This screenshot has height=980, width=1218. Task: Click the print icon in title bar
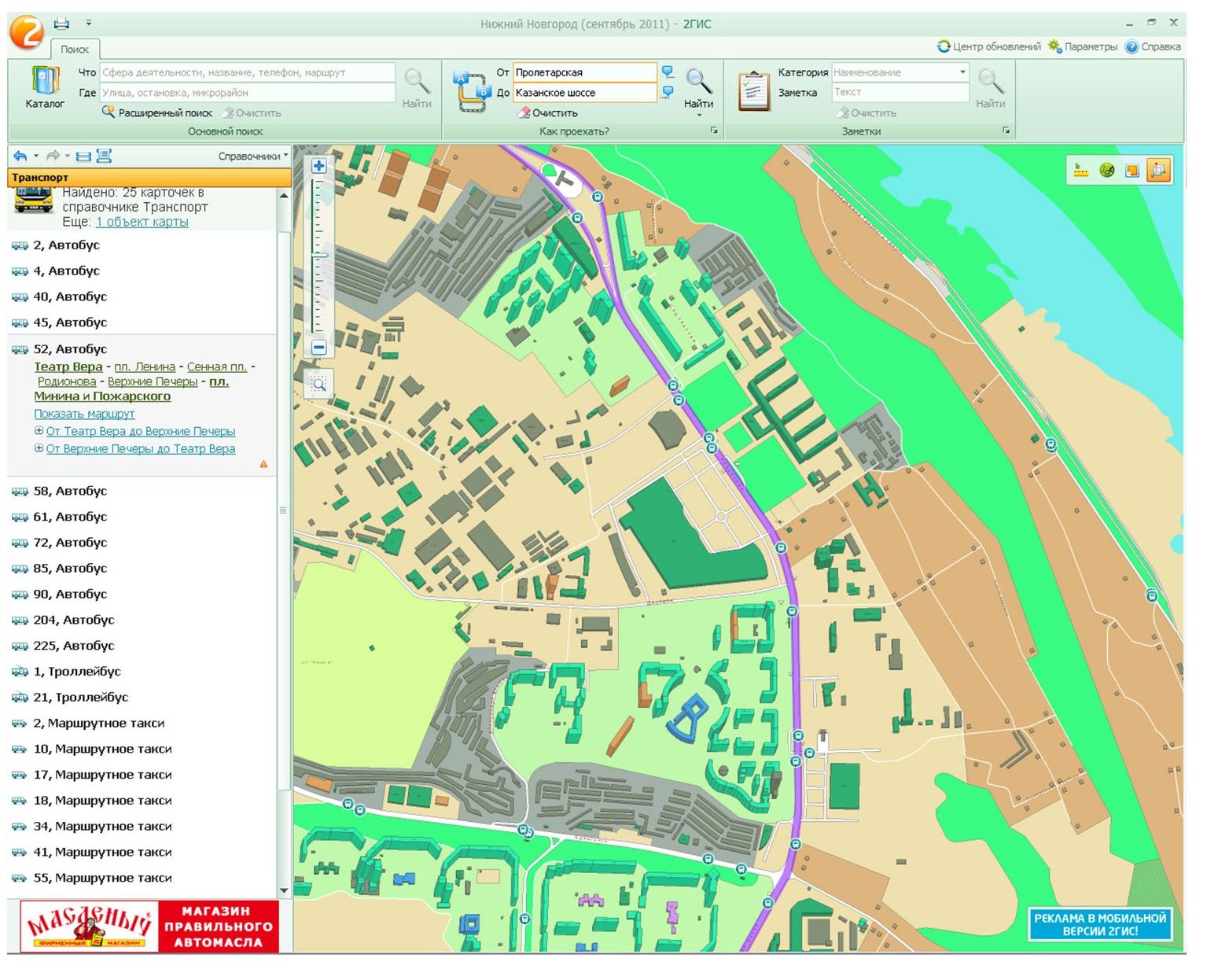tap(61, 24)
